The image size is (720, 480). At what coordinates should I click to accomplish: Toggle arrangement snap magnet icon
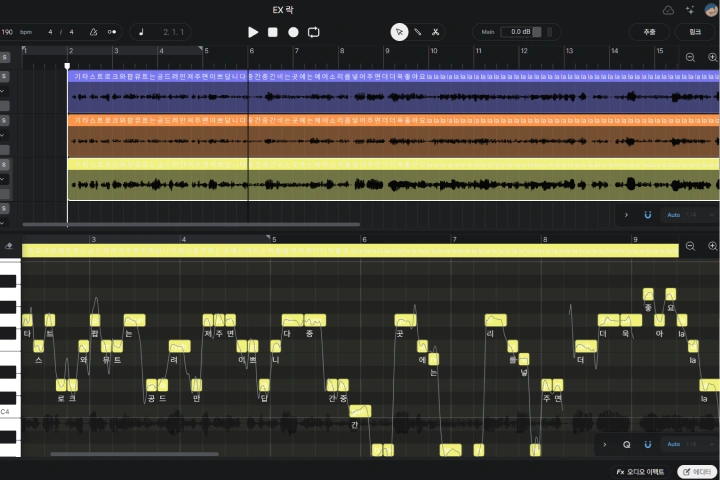click(x=647, y=215)
